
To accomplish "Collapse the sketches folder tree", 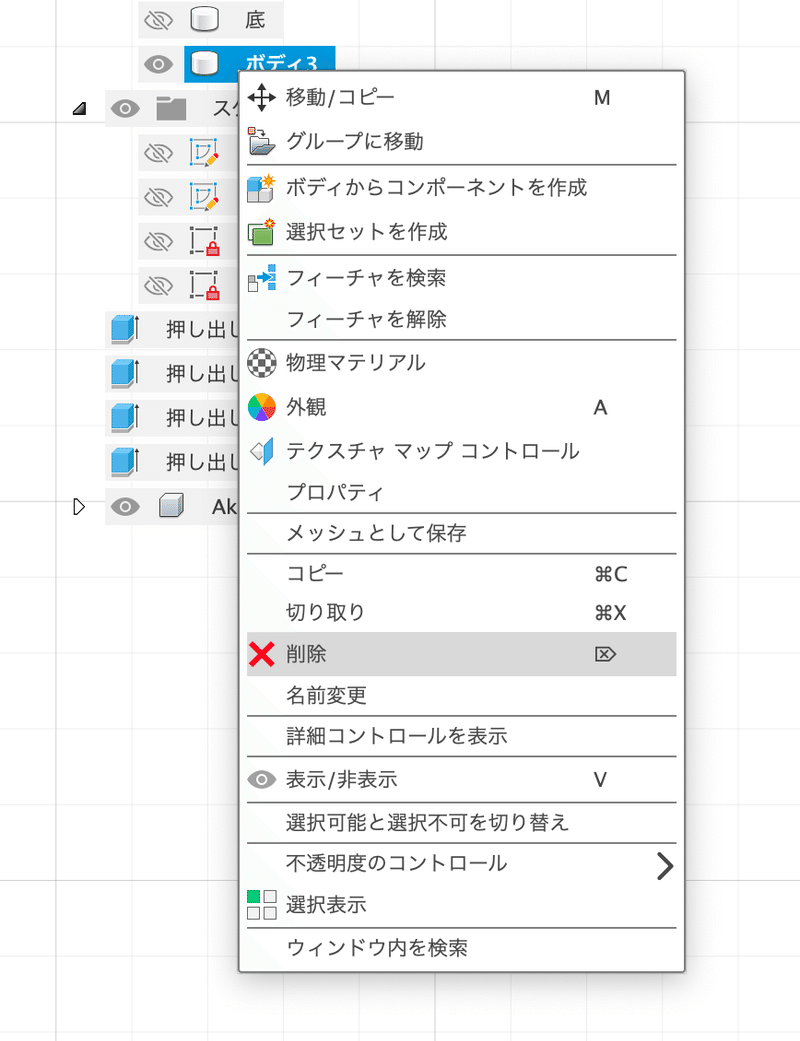I will click(79, 109).
